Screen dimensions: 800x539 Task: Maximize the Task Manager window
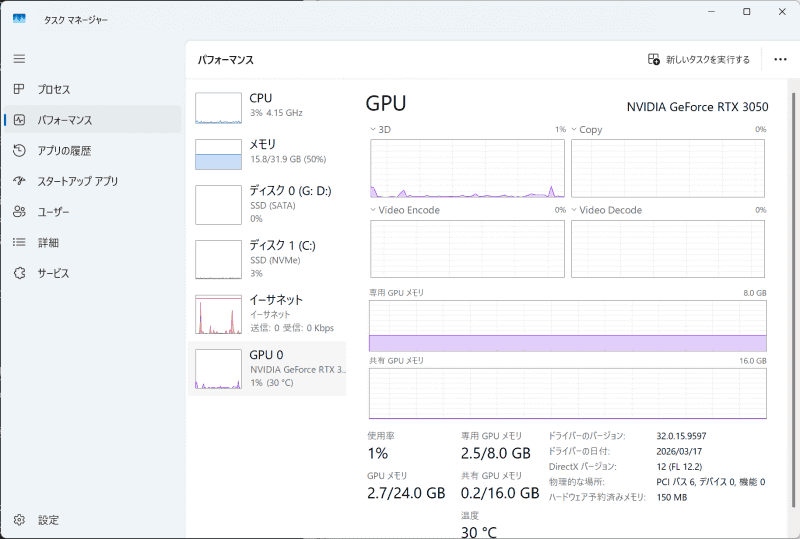[746, 12]
